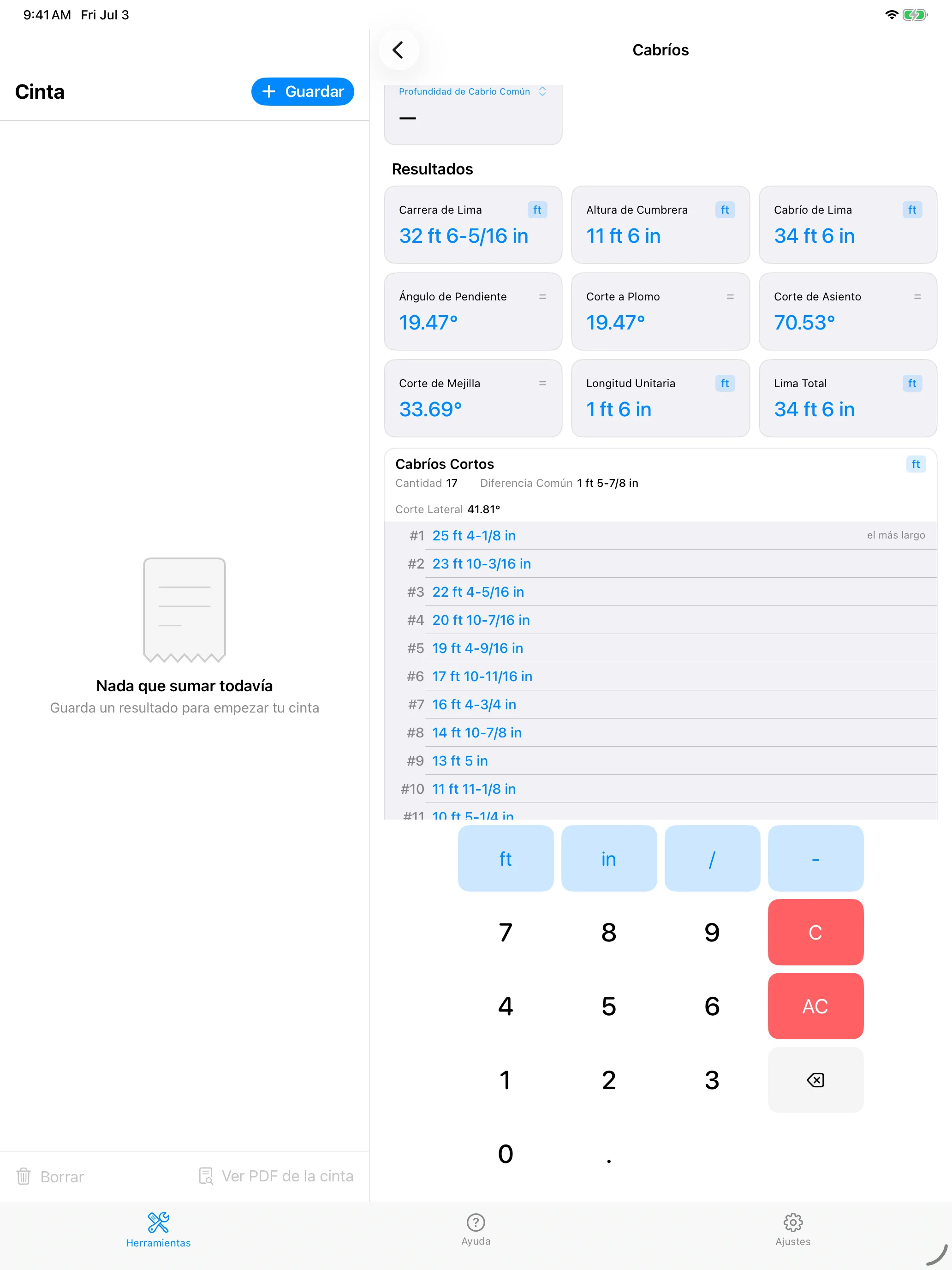Tap the red AC all-clear key

tap(815, 1006)
